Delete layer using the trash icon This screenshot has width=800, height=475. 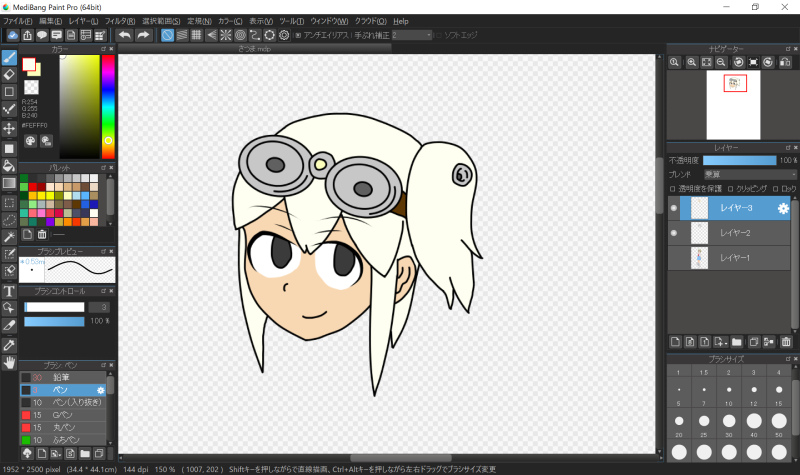pos(786,341)
